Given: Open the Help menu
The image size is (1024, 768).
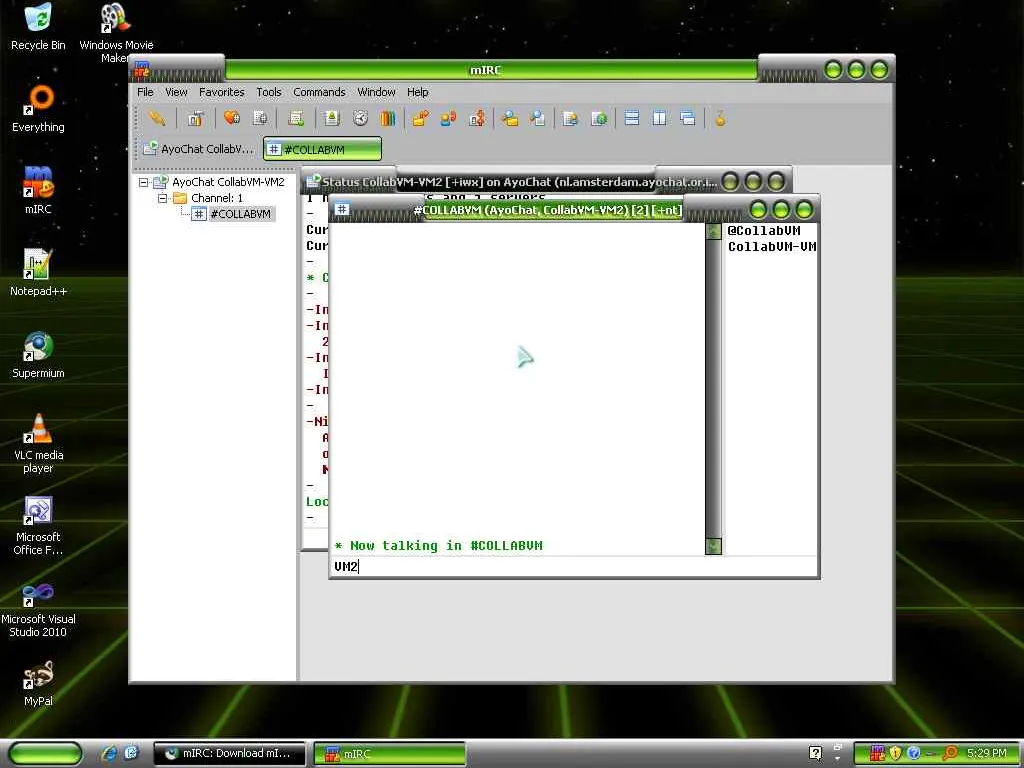Looking at the screenshot, I should (x=417, y=92).
